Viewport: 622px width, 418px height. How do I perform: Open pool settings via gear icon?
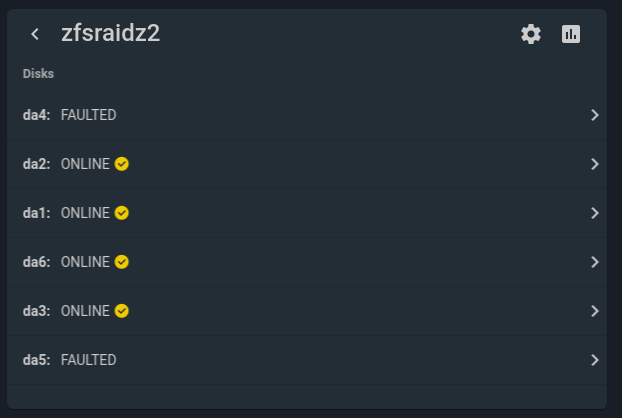tap(531, 34)
